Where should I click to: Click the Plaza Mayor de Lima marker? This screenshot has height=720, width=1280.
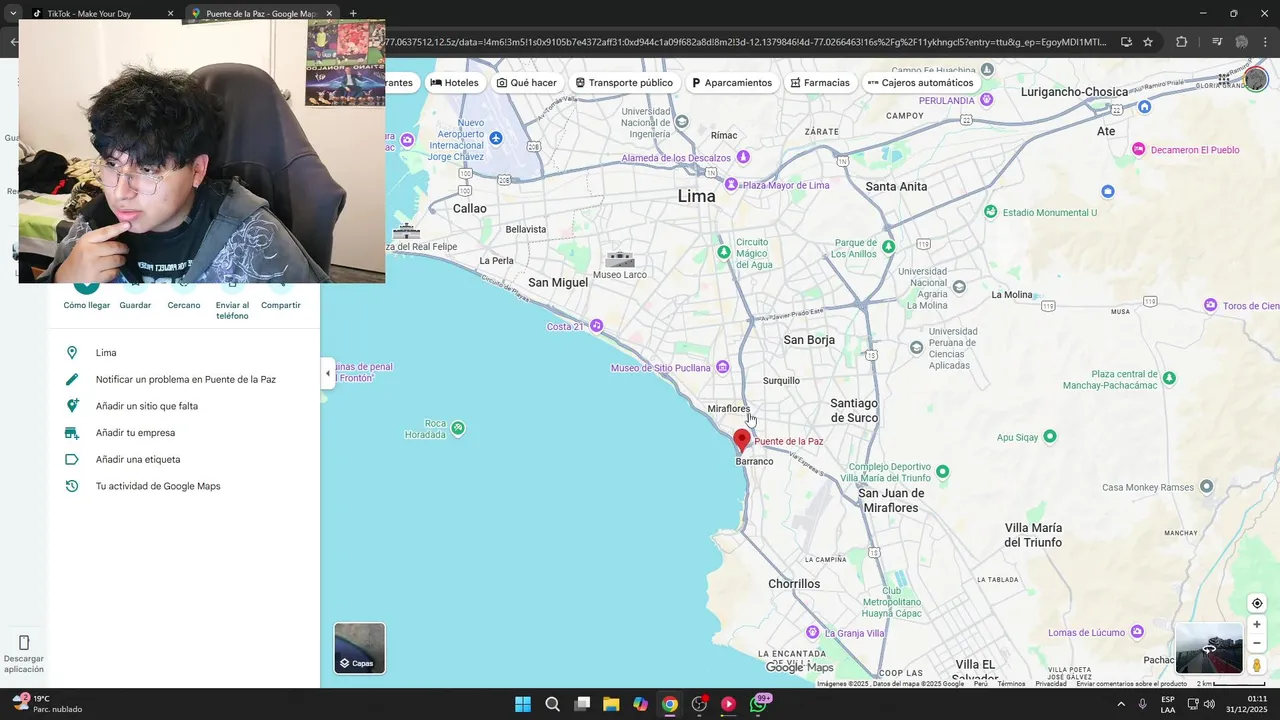[x=731, y=185]
